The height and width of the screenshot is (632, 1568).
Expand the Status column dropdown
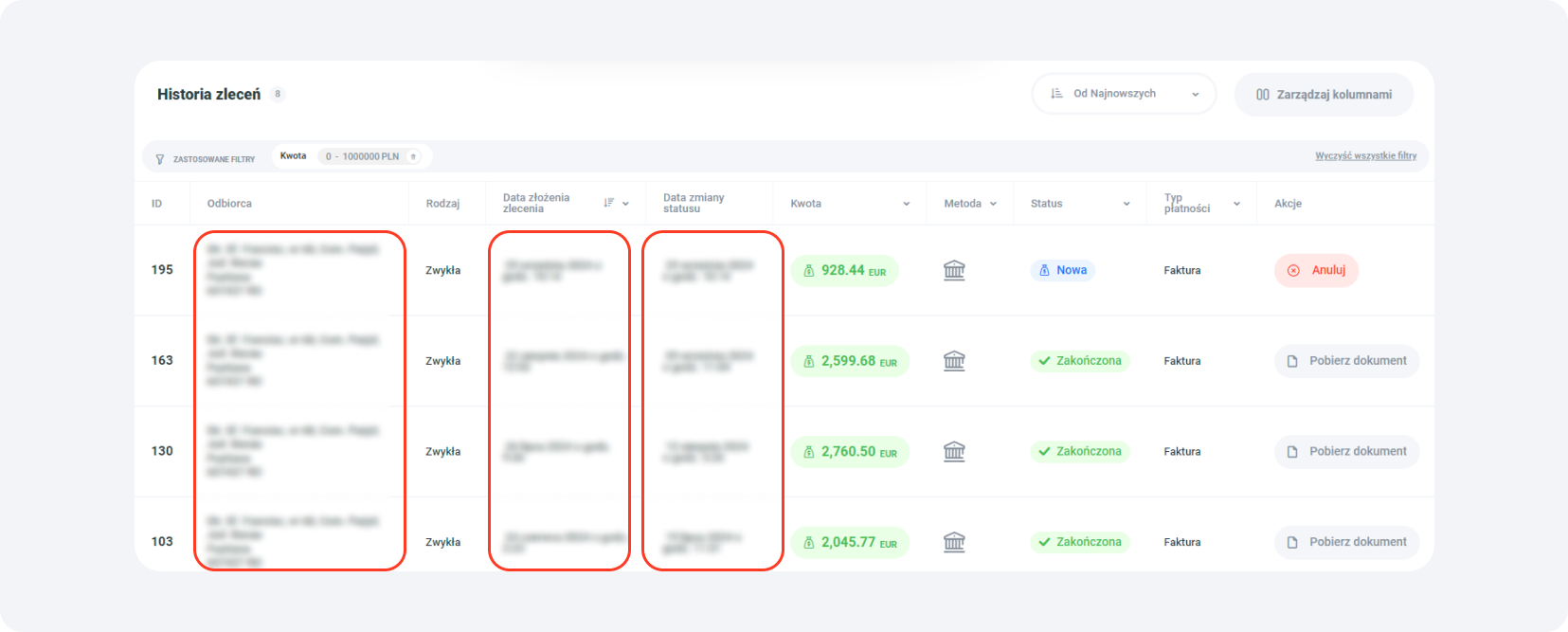tap(1126, 204)
